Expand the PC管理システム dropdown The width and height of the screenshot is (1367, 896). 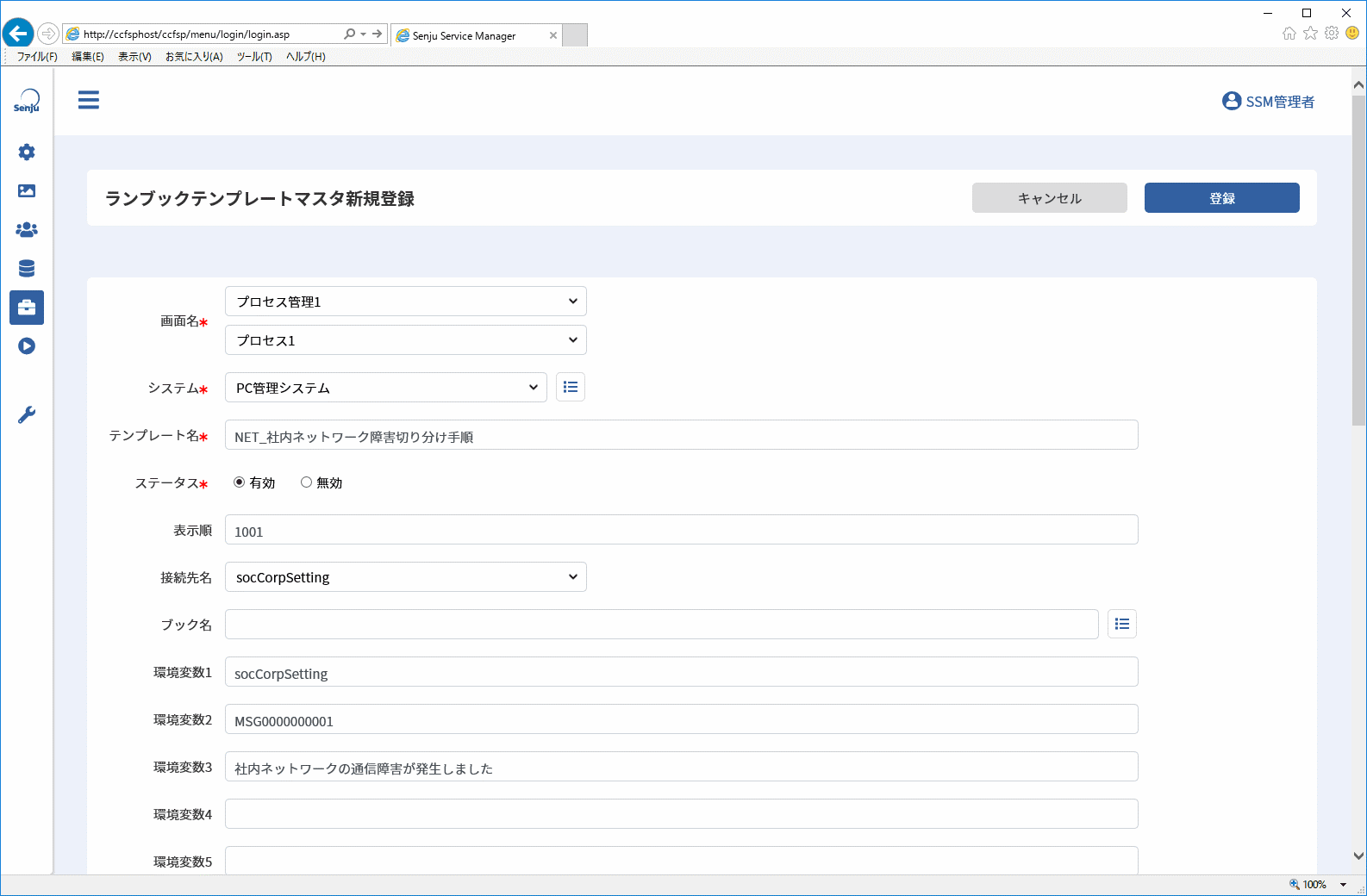(386, 388)
